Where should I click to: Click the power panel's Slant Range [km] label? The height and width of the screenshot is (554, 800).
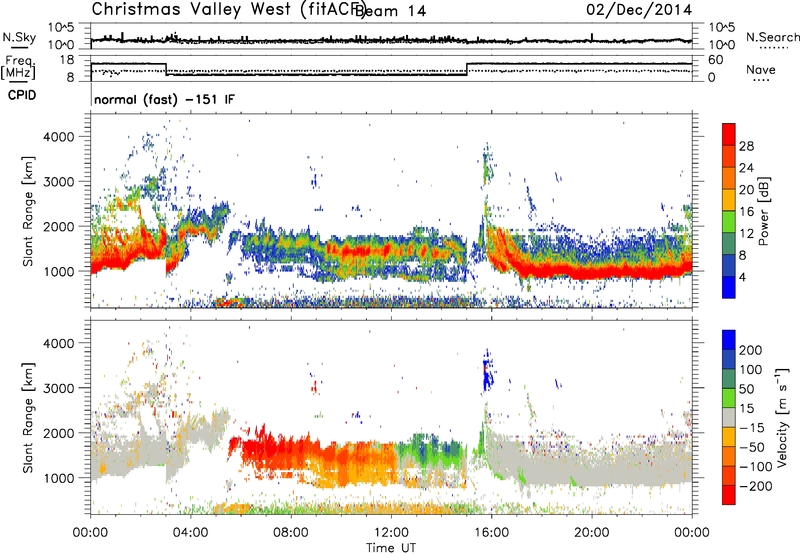[28, 211]
